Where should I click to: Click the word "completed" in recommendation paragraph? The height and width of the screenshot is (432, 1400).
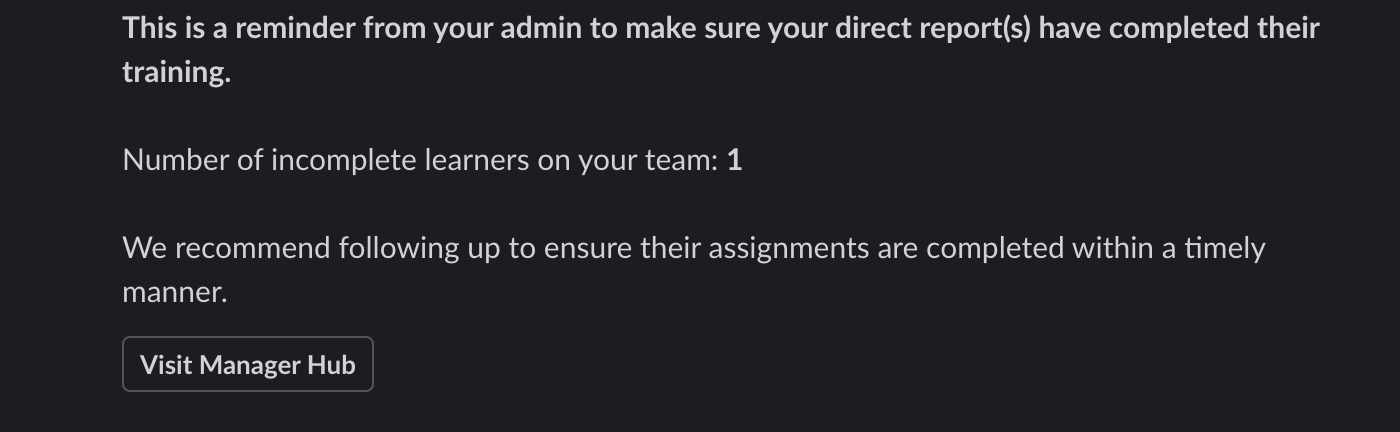pyautogui.click(x=995, y=248)
